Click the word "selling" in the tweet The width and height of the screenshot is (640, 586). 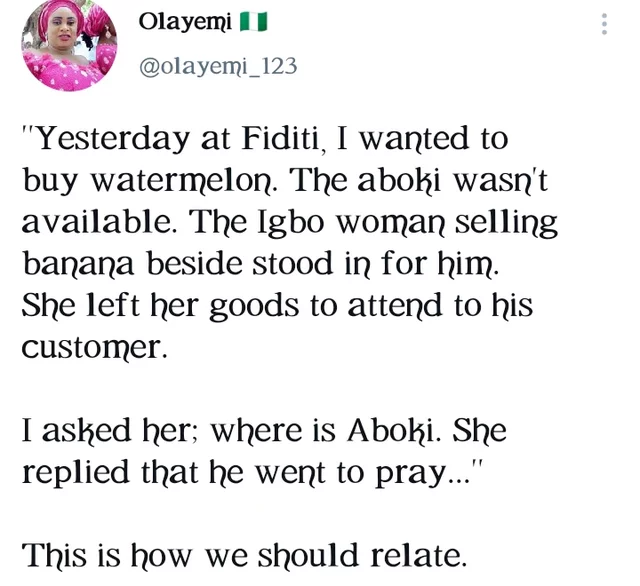(506, 223)
